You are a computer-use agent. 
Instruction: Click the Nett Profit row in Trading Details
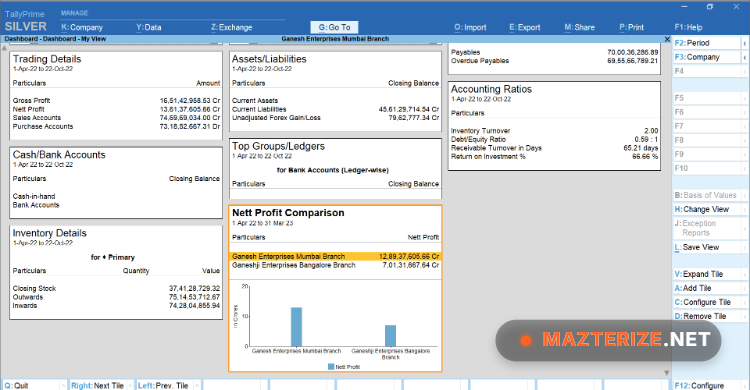click(116, 109)
